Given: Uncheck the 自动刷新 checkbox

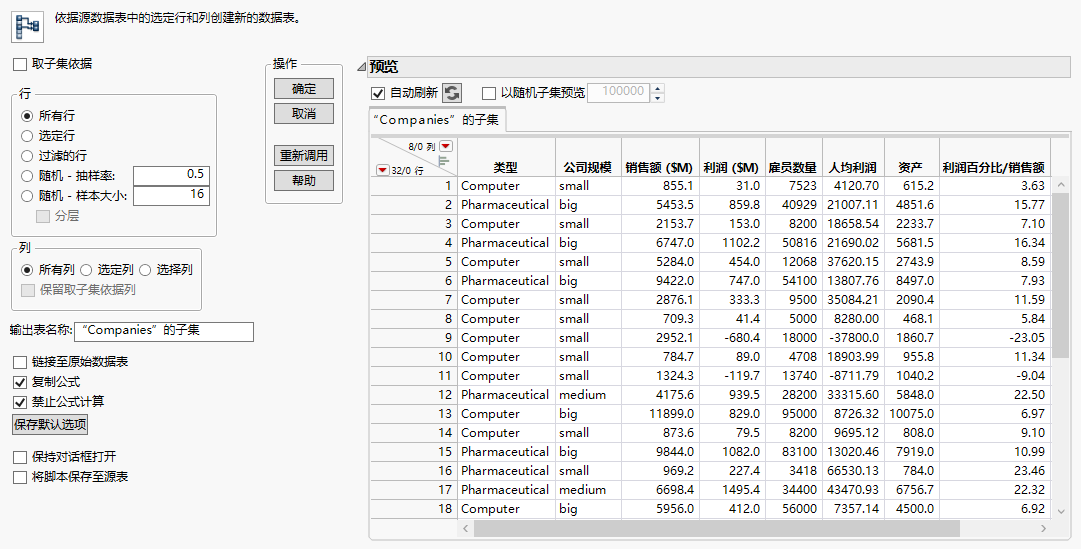Looking at the screenshot, I should click(x=378, y=93).
